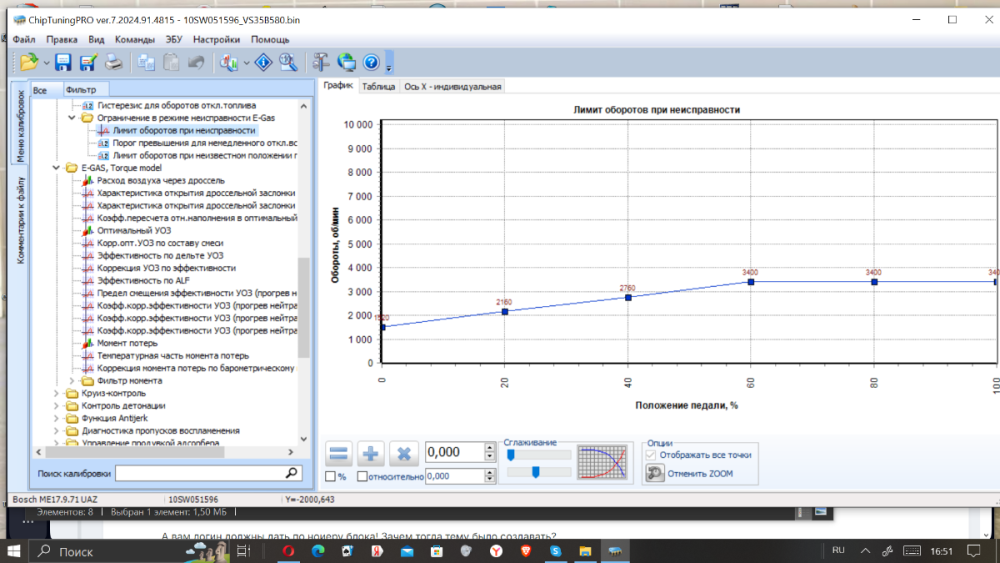Viewport: 1000px width, 563px height.
Task: Save the file with the floppy disk icon
Action: (63, 63)
